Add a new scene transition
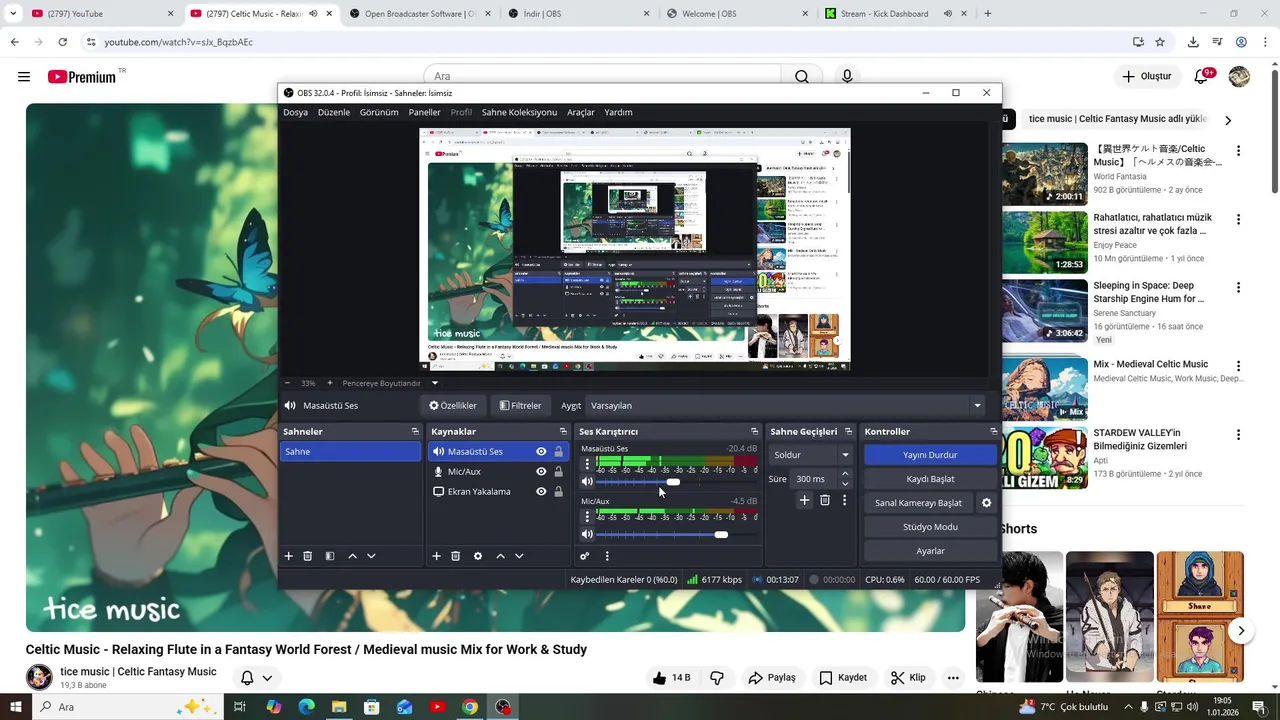1280x720 pixels. point(804,500)
